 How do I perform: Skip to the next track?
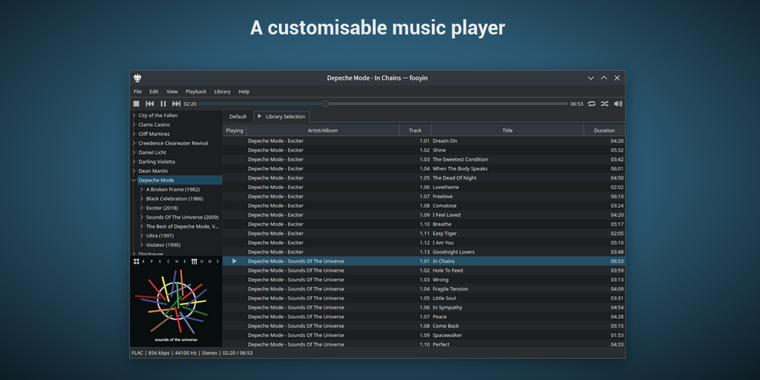(x=176, y=104)
